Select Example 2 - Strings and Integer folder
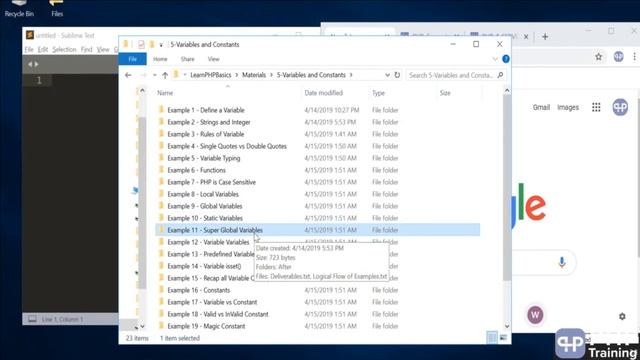The image size is (640, 360). pos(209,122)
